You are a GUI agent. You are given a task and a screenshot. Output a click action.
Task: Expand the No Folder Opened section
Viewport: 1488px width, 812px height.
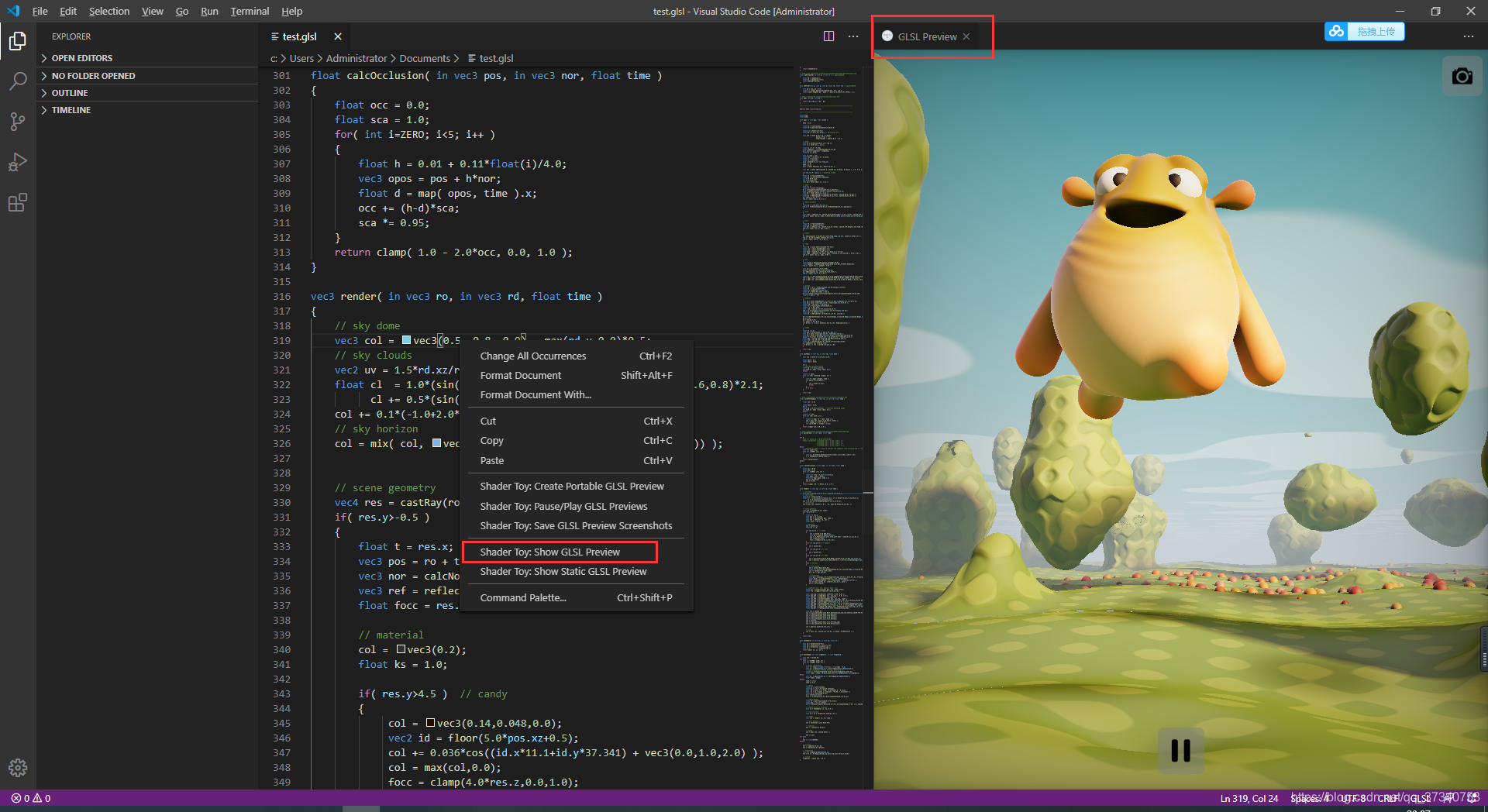(x=147, y=76)
